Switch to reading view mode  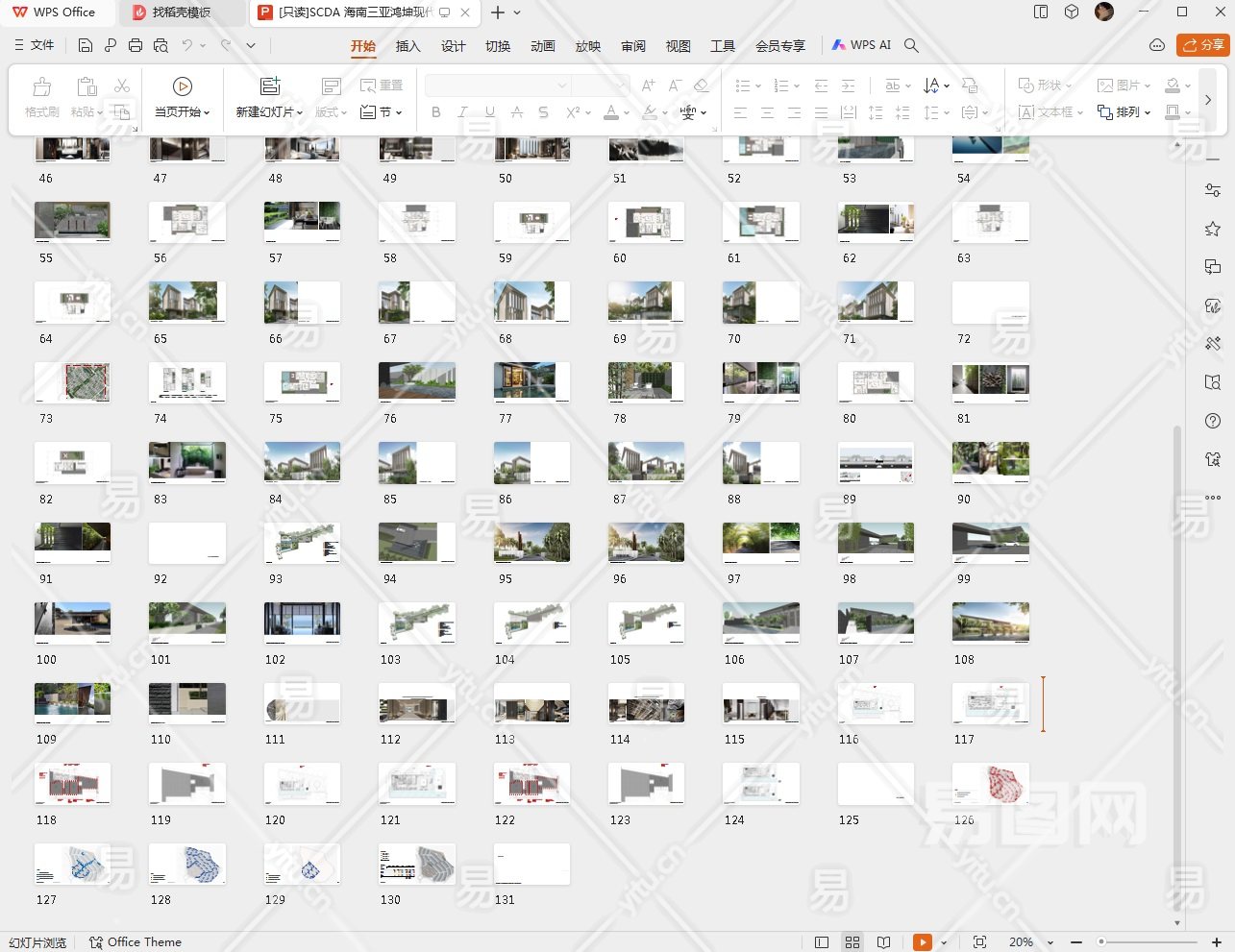click(884, 942)
